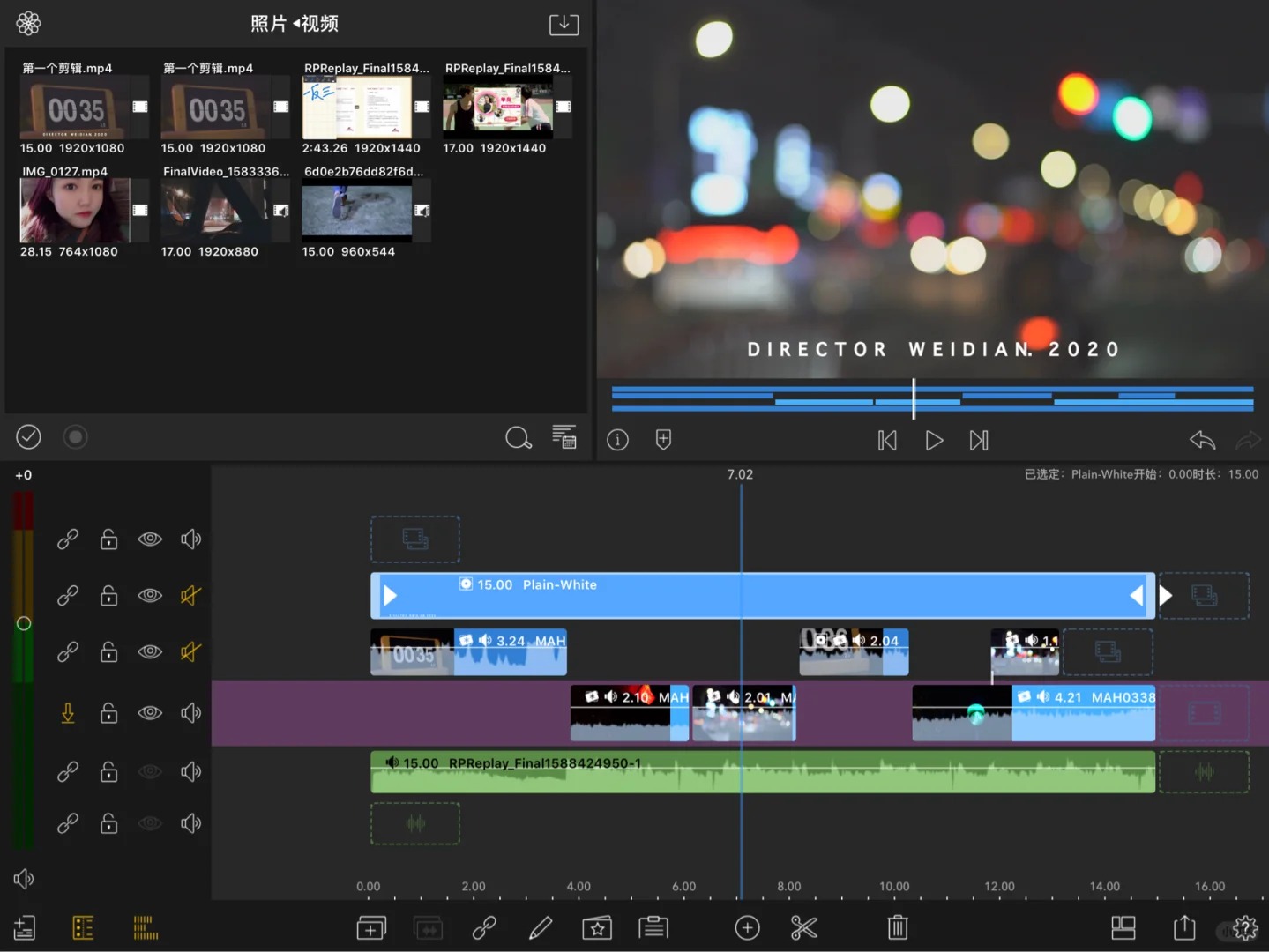Open the add circle plus menu
This screenshot has height=952, width=1269.
[x=747, y=927]
